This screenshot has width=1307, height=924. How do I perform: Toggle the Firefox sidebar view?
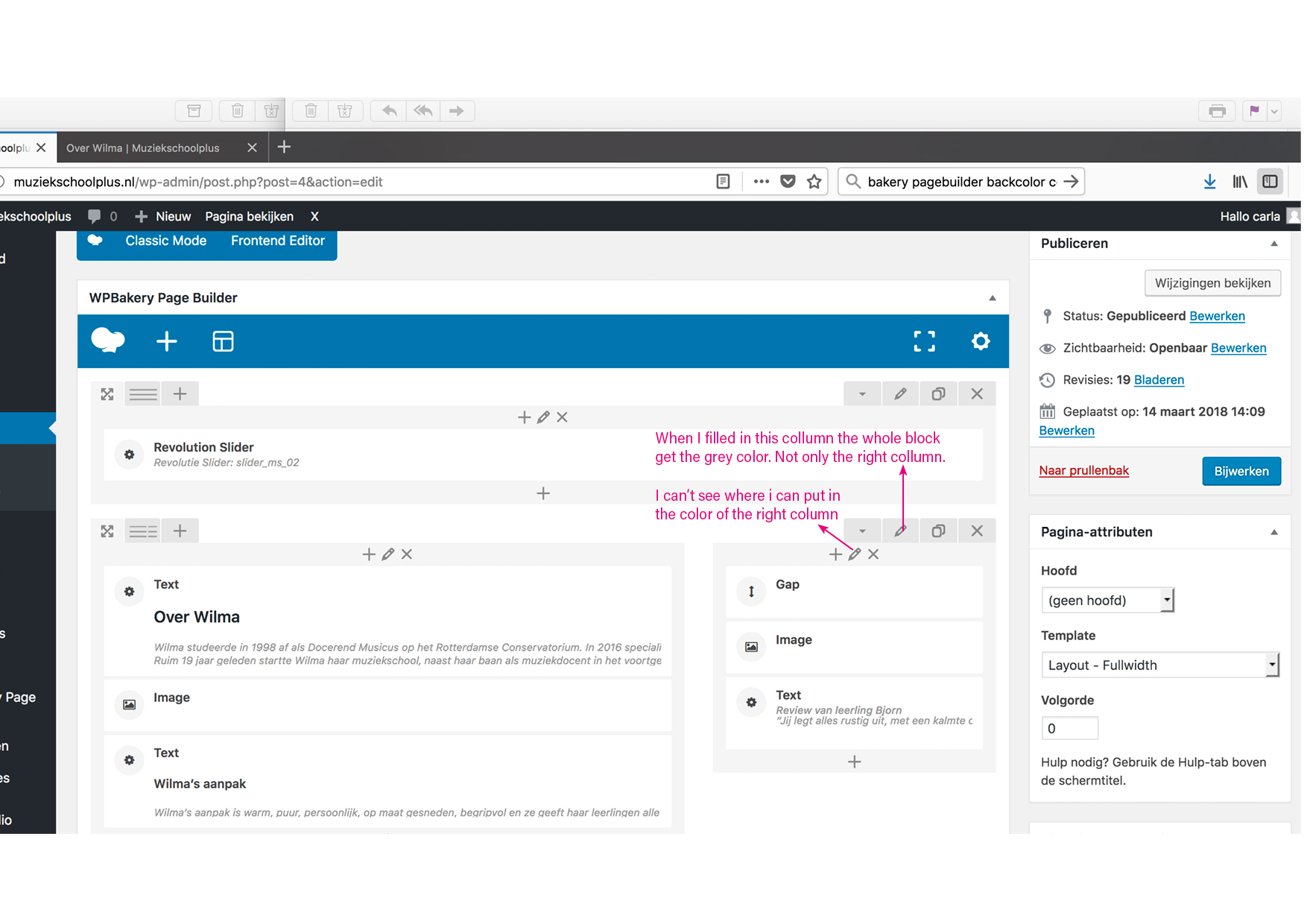pos(1270,182)
